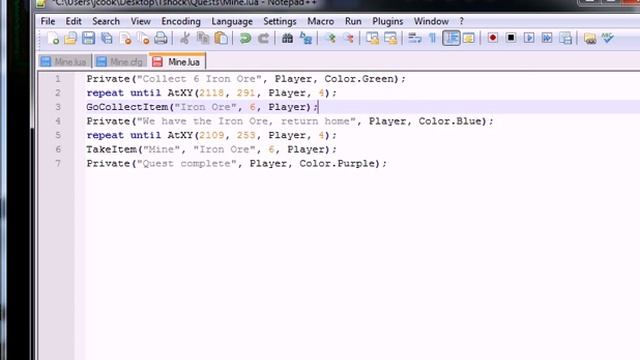Open the Plugins menu
Viewport: 640px width, 360px height.
387,21
